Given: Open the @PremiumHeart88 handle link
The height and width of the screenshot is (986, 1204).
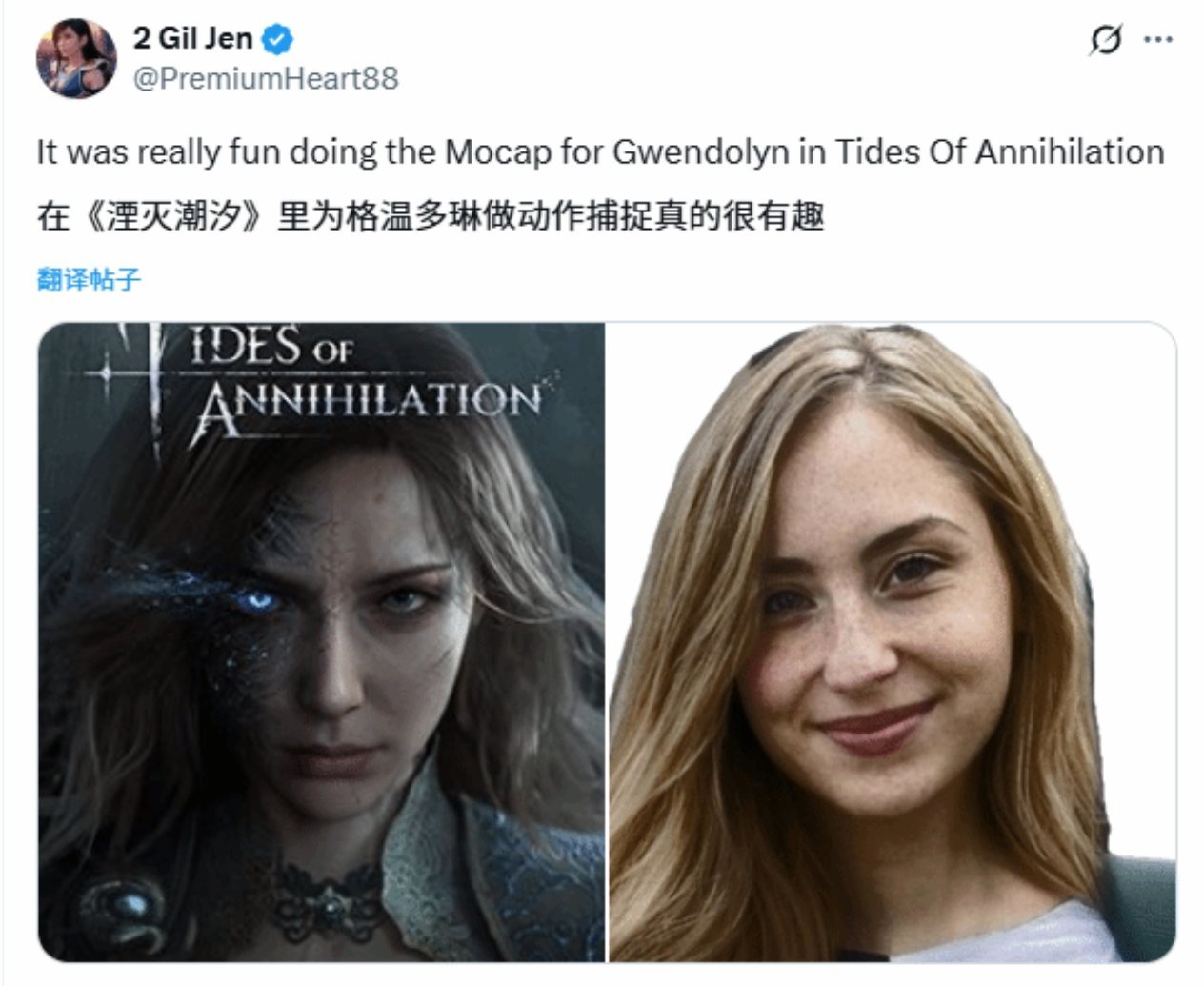Looking at the screenshot, I should pos(266,78).
